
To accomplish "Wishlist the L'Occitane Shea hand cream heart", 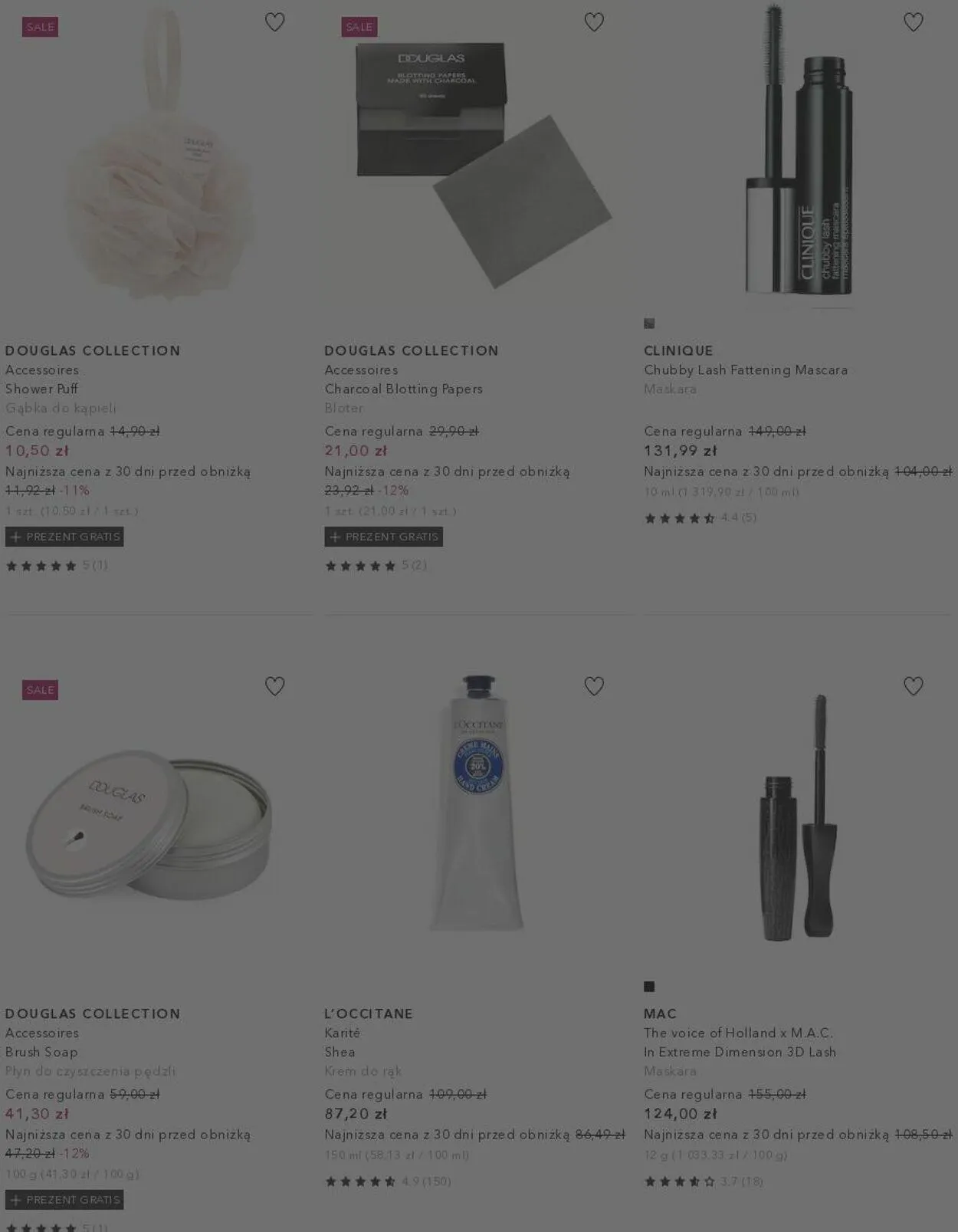I will click(594, 685).
